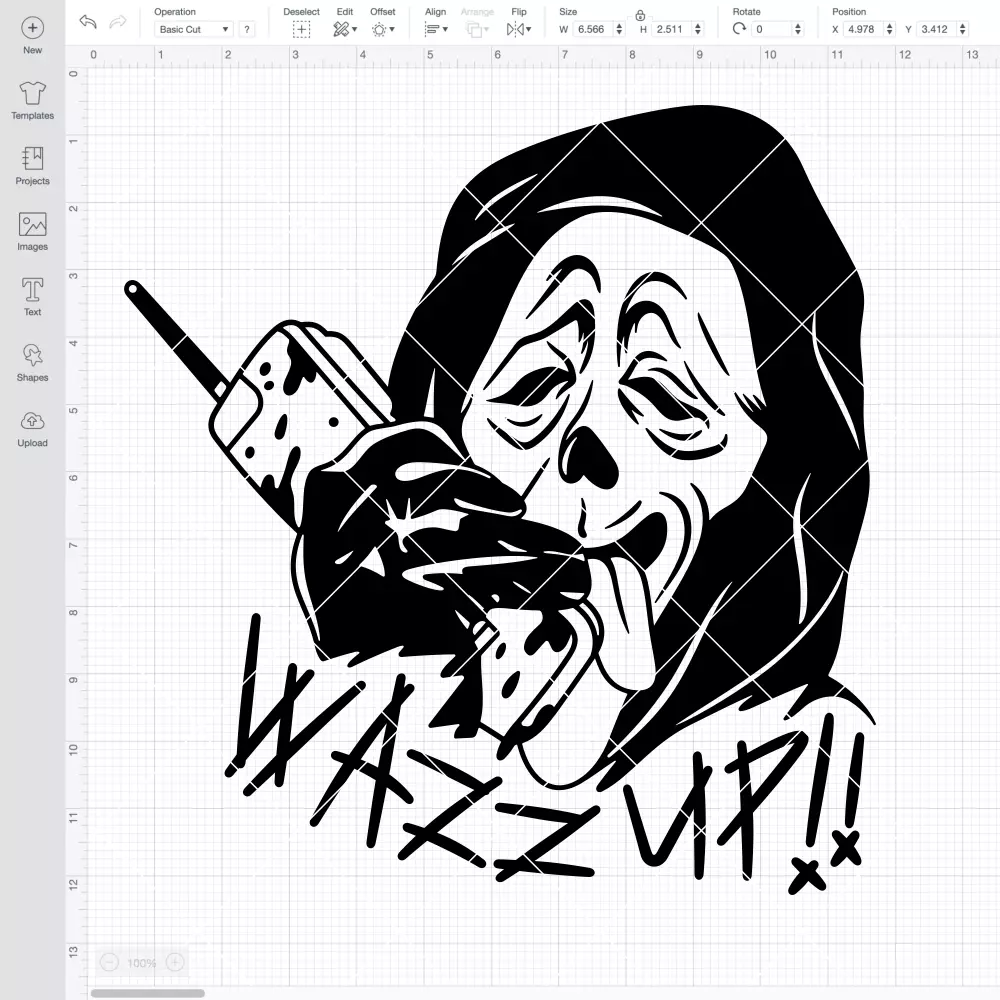Screen dimensions: 1000x1000
Task: Click the horizontal canvas scrollbar
Action: 147,993
